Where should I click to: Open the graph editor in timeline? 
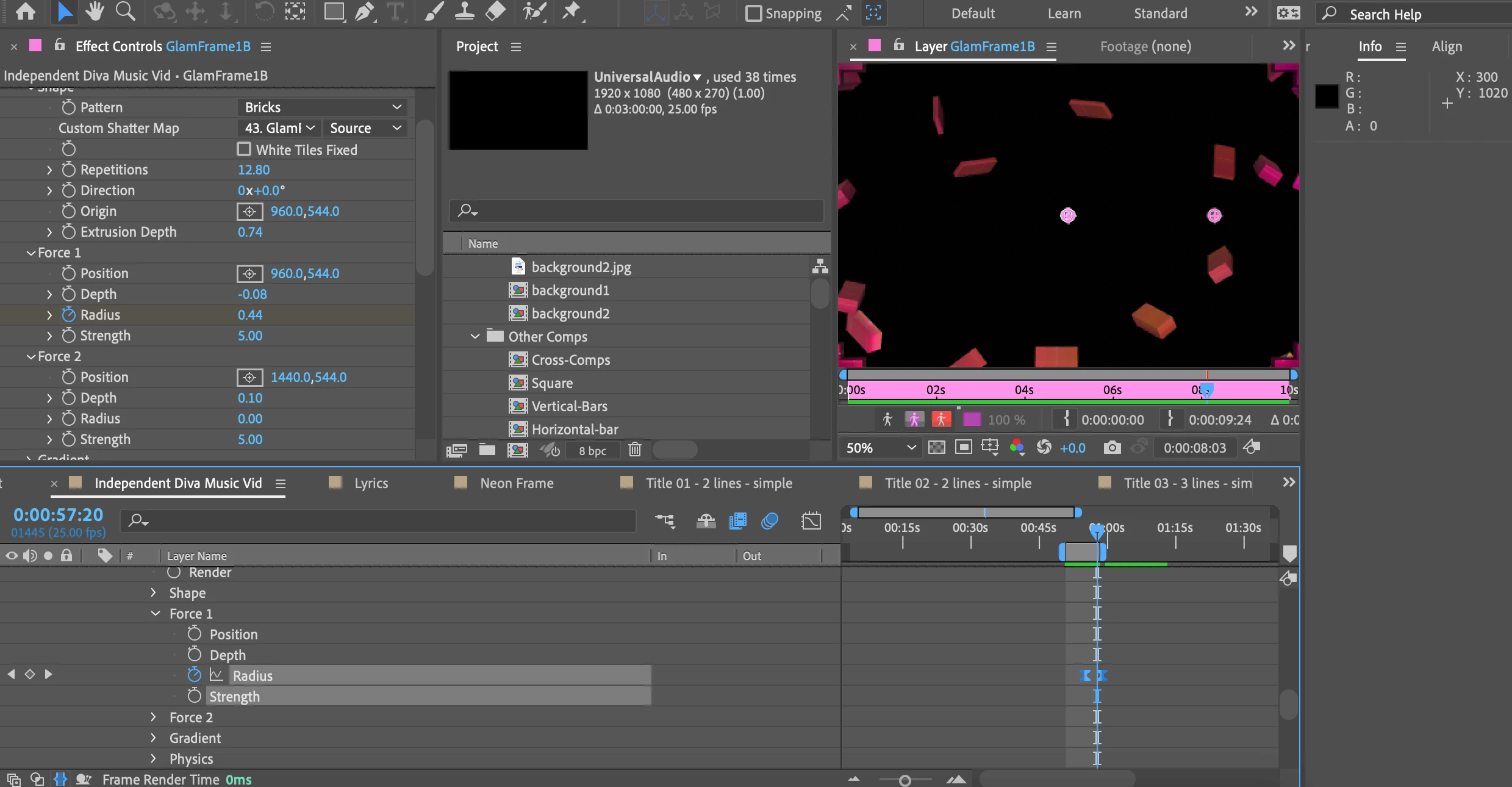pos(811,521)
